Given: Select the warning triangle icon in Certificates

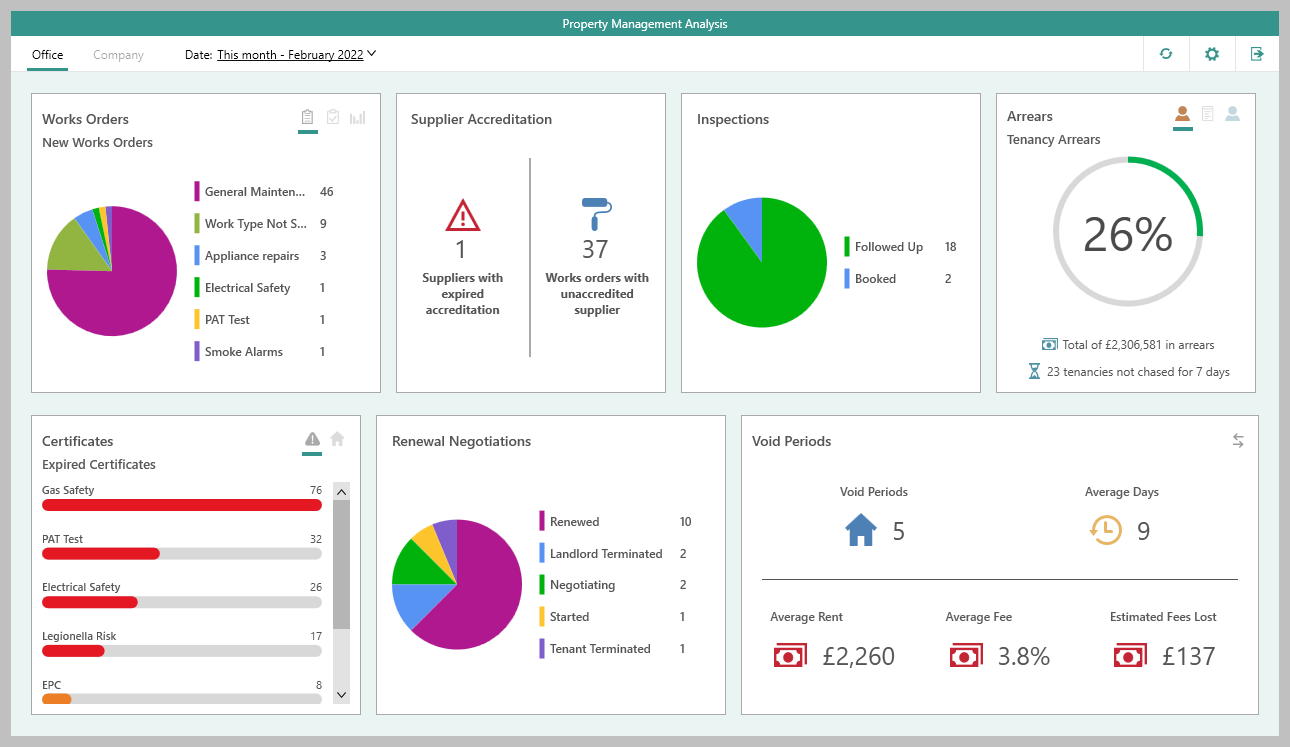Looking at the screenshot, I should point(312,439).
